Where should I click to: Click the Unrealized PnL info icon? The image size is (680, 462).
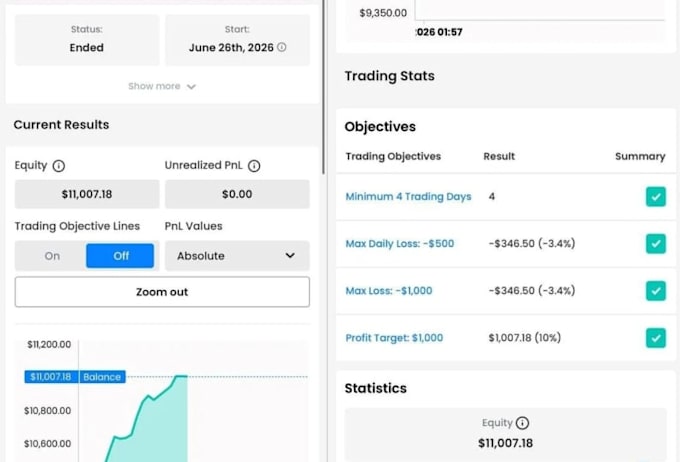click(254, 166)
